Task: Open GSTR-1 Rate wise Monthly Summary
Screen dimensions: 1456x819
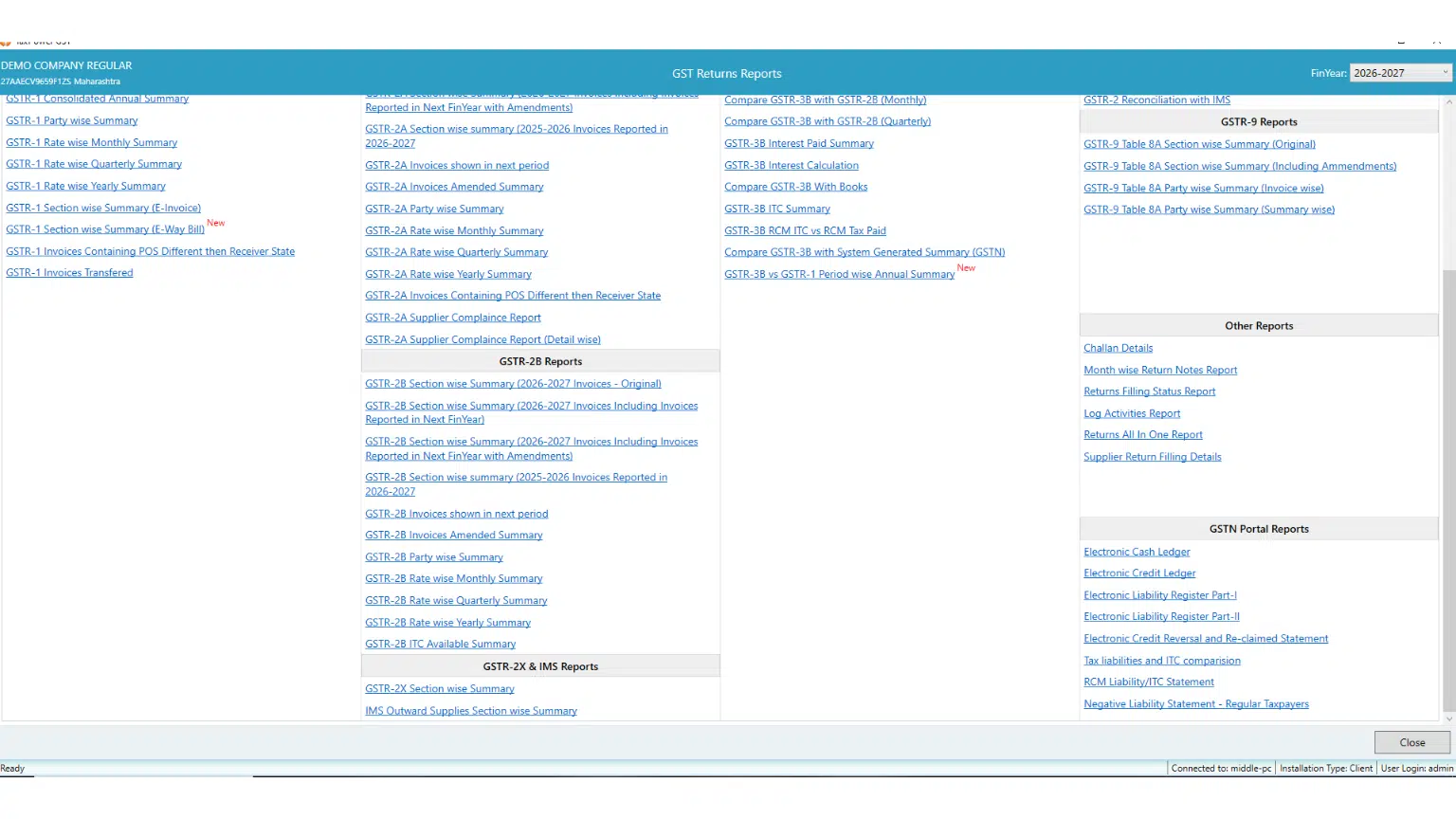Action: click(92, 142)
